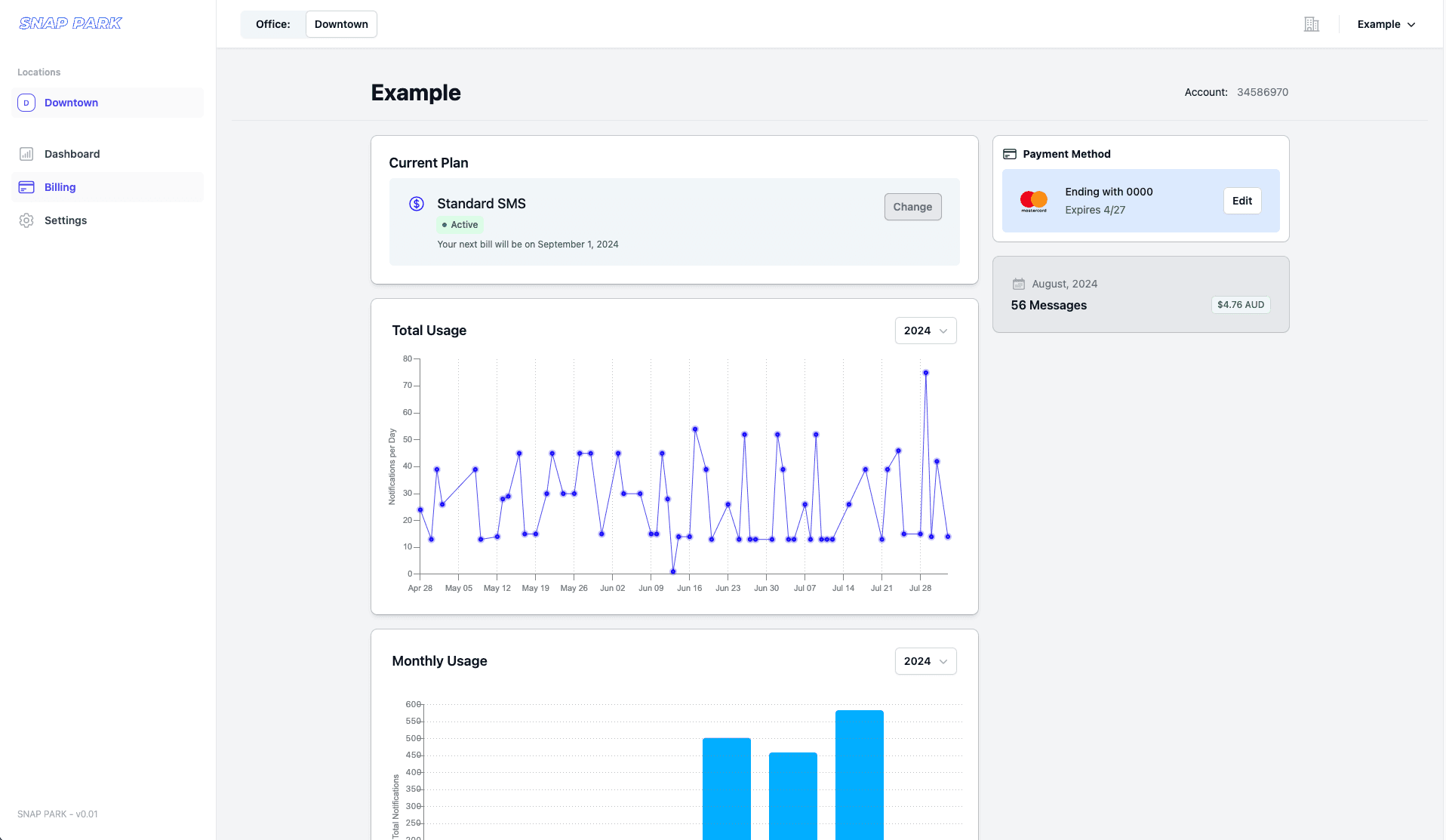Open the Dashboard page
The height and width of the screenshot is (840, 1446).
[107, 154]
